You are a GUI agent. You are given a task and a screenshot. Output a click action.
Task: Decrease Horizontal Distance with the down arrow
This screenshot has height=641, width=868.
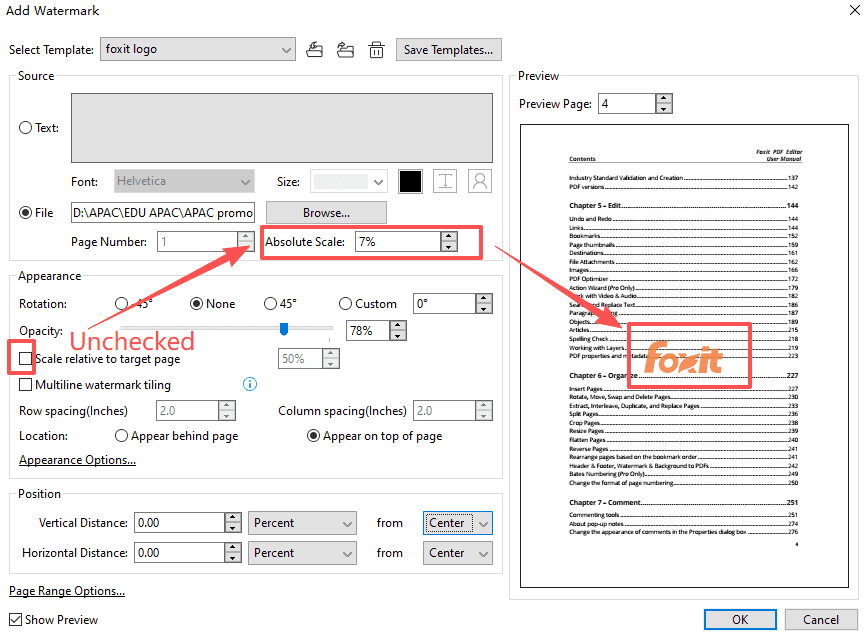(x=233, y=557)
